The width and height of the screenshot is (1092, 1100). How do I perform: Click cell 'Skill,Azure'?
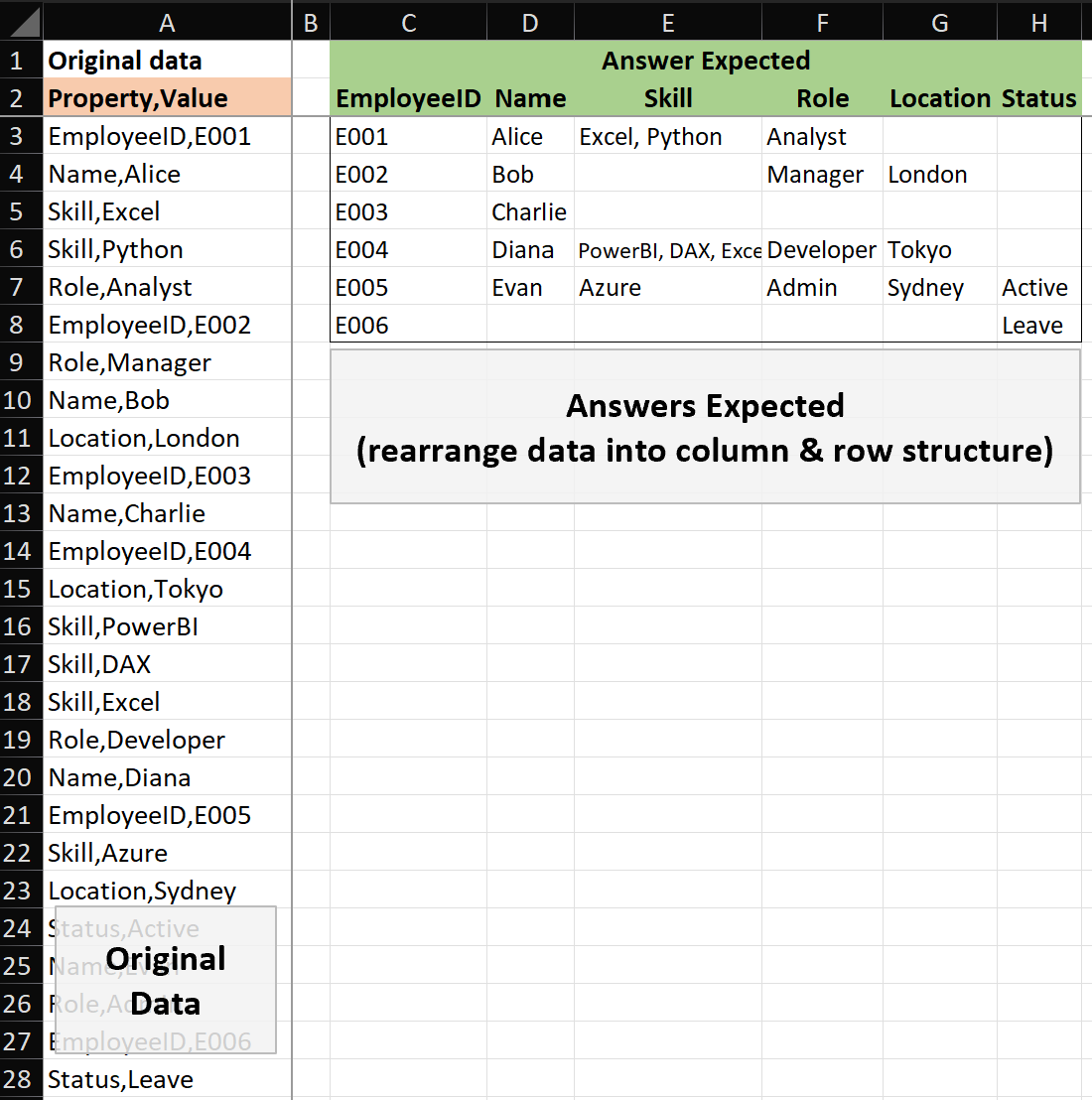coord(167,853)
